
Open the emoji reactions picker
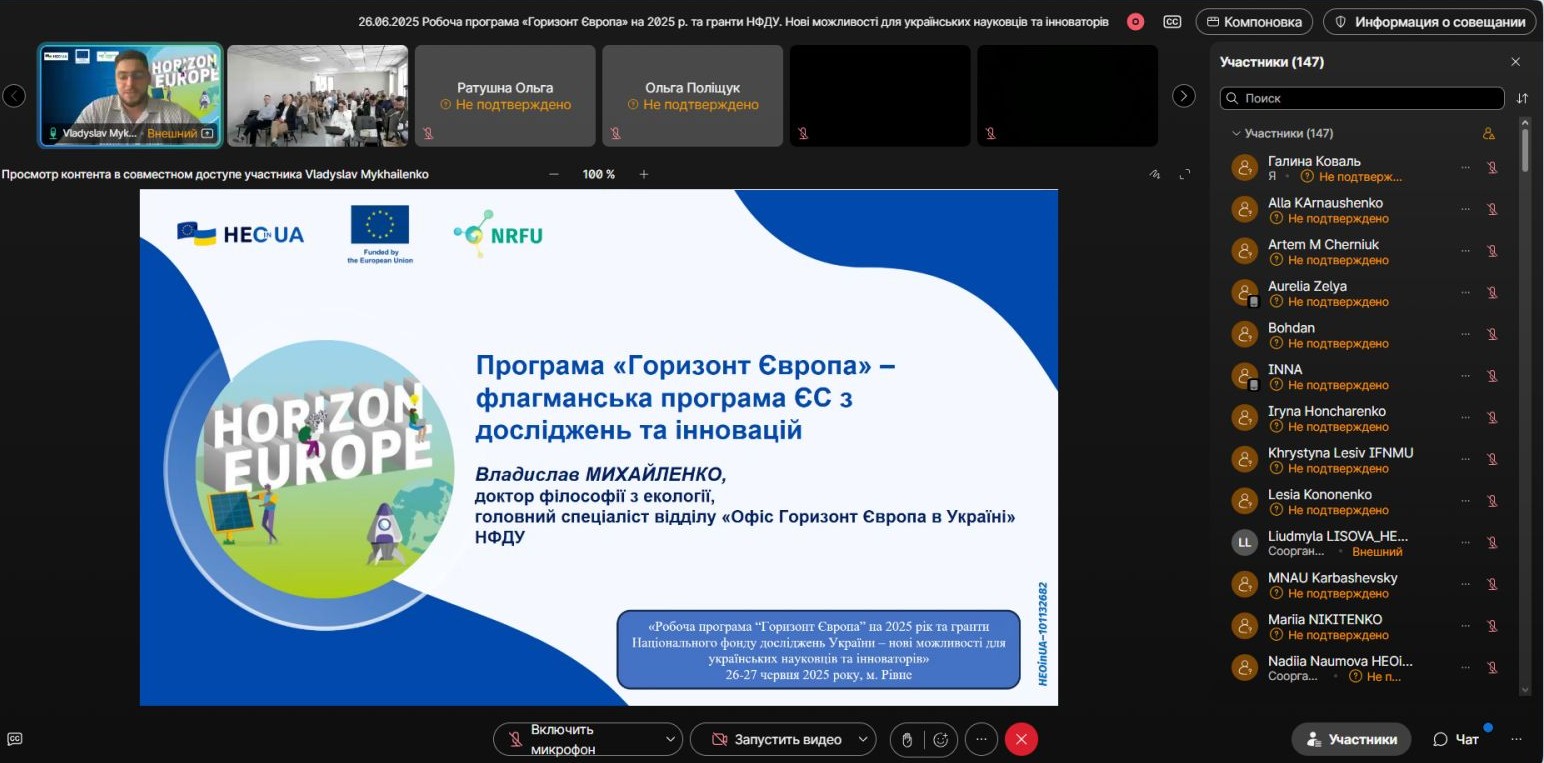pos(941,740)
